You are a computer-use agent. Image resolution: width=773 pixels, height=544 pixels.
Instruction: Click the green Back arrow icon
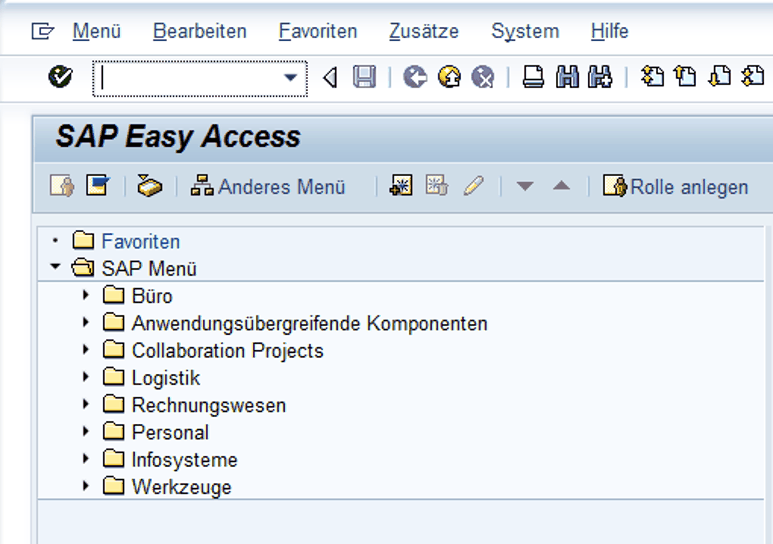click(415, 77)
